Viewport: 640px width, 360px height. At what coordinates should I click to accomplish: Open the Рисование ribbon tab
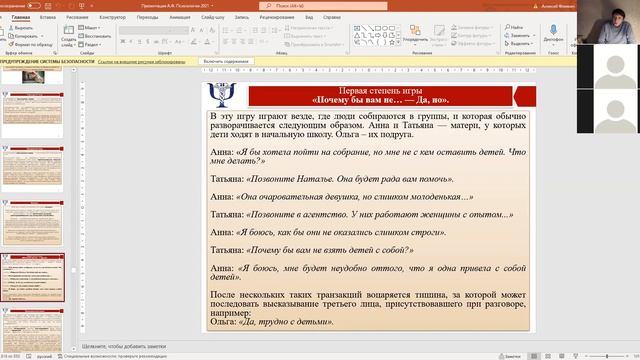[77, 18]
